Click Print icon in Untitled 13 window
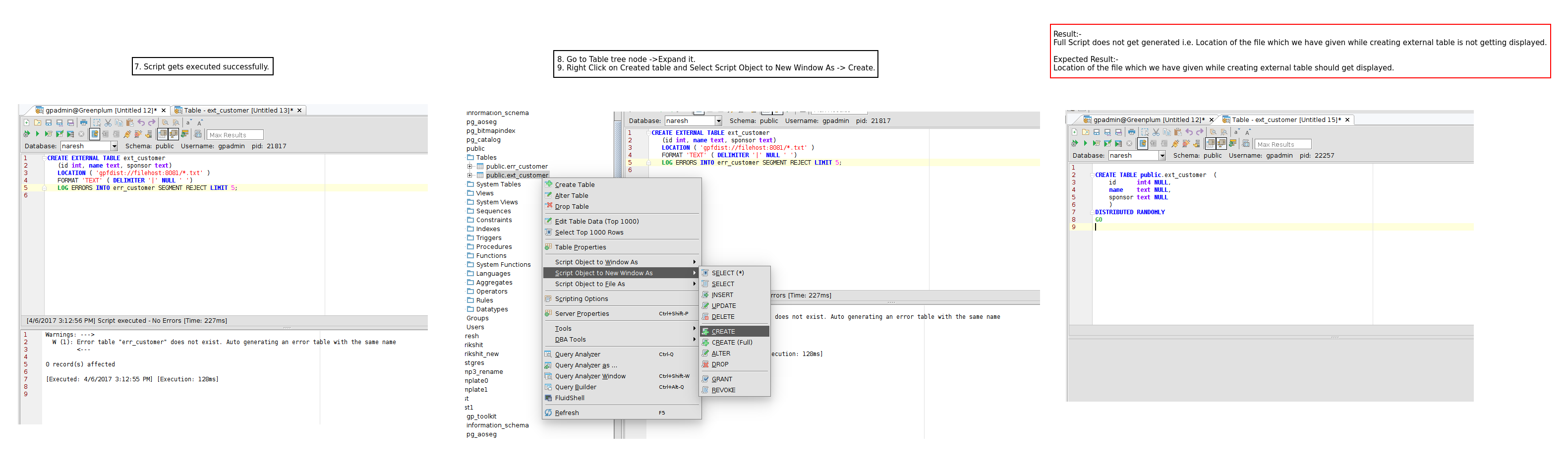 click(84, 122)
